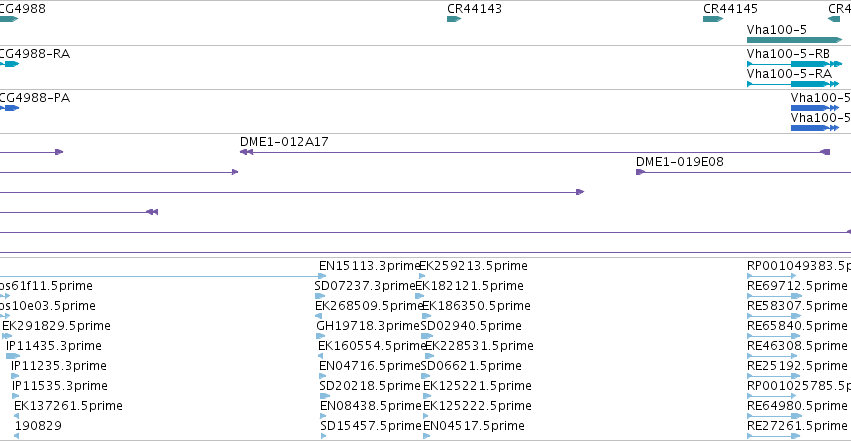Open the CG4988-RA transcript label
This screenshot has width=851, height=441.
pos(34,54)
